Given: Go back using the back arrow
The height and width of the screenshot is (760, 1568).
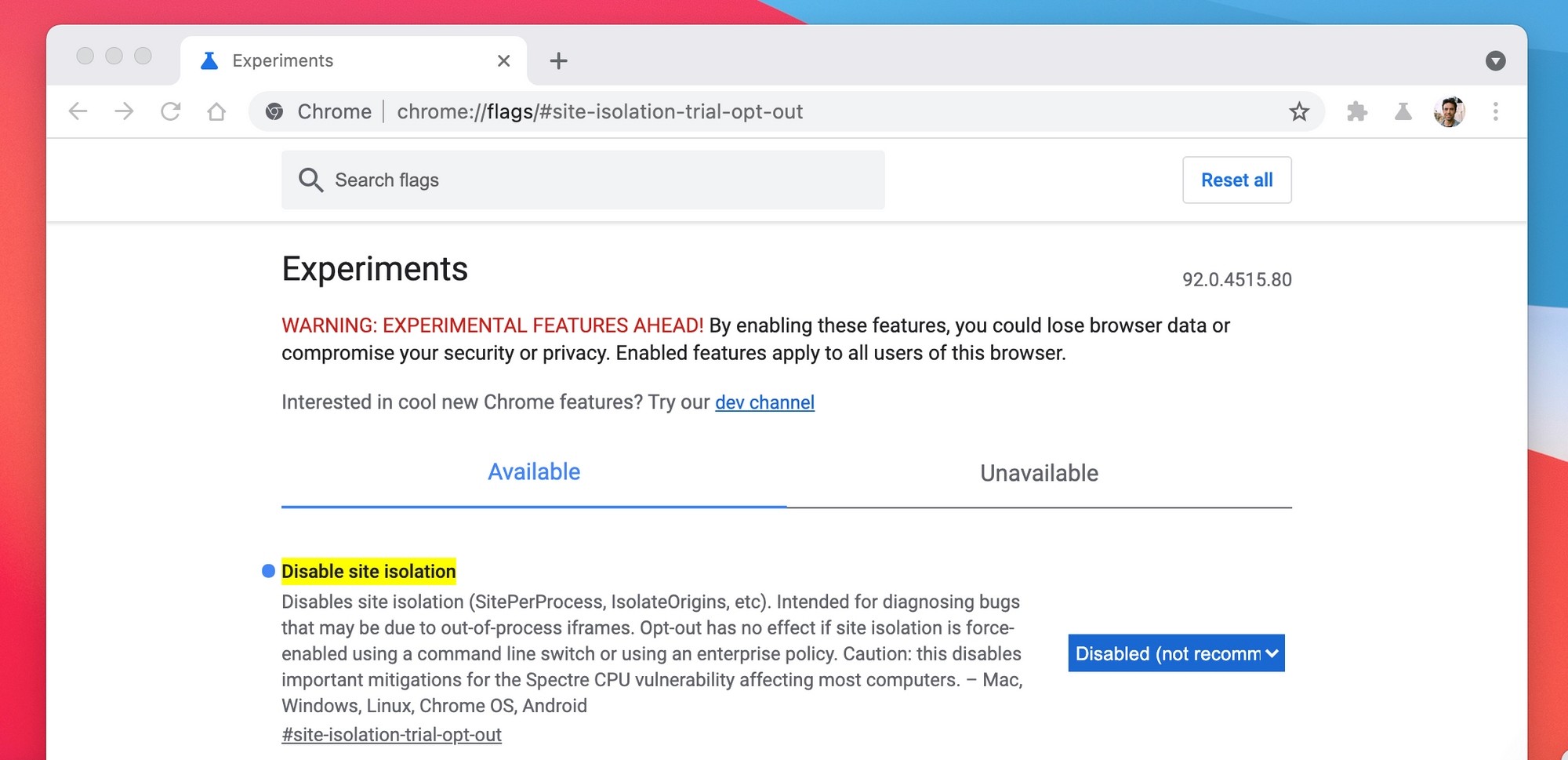Looking at the screenshot, I should click(78, 111).
